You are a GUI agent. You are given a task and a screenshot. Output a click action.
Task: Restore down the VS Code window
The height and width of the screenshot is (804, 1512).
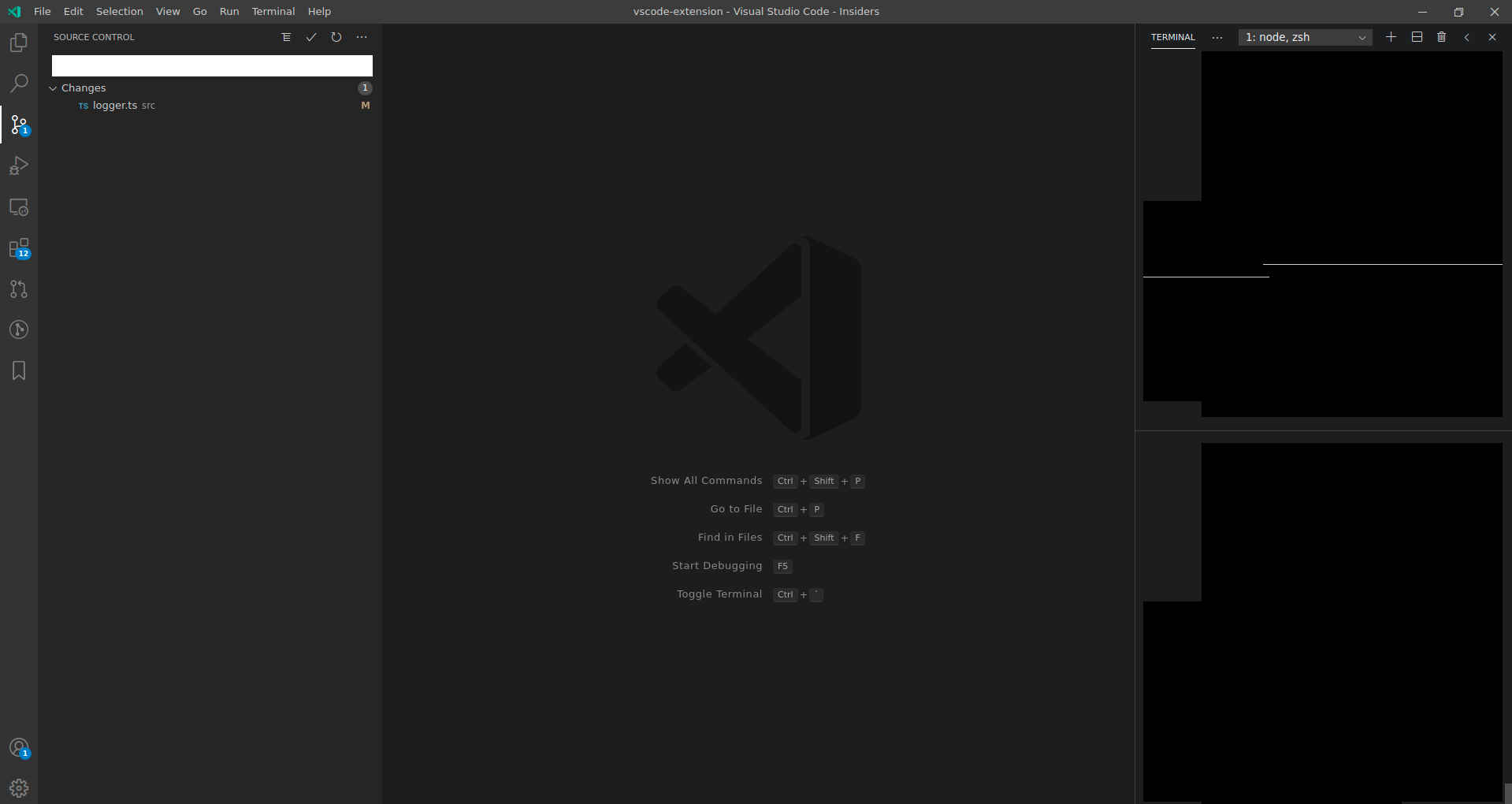[x=1458, y=11]
